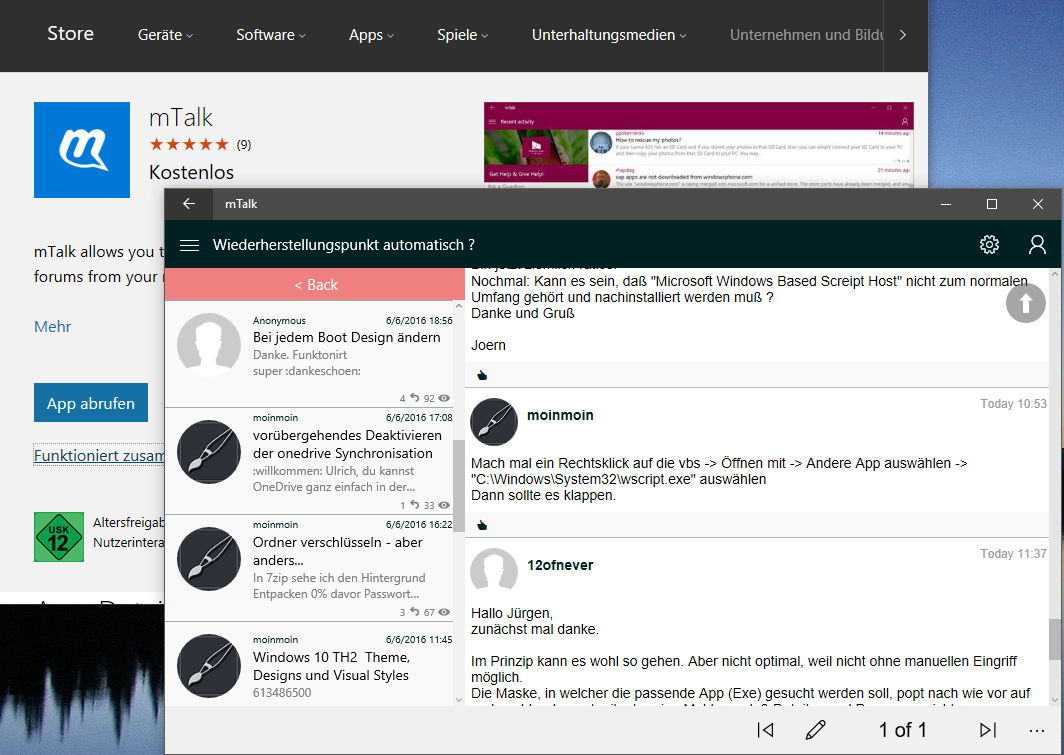Screen dimensions: 1064x755
Task: Click views eye icon on Bei jedem Boot thread
Action: click(x=444, y=398)
